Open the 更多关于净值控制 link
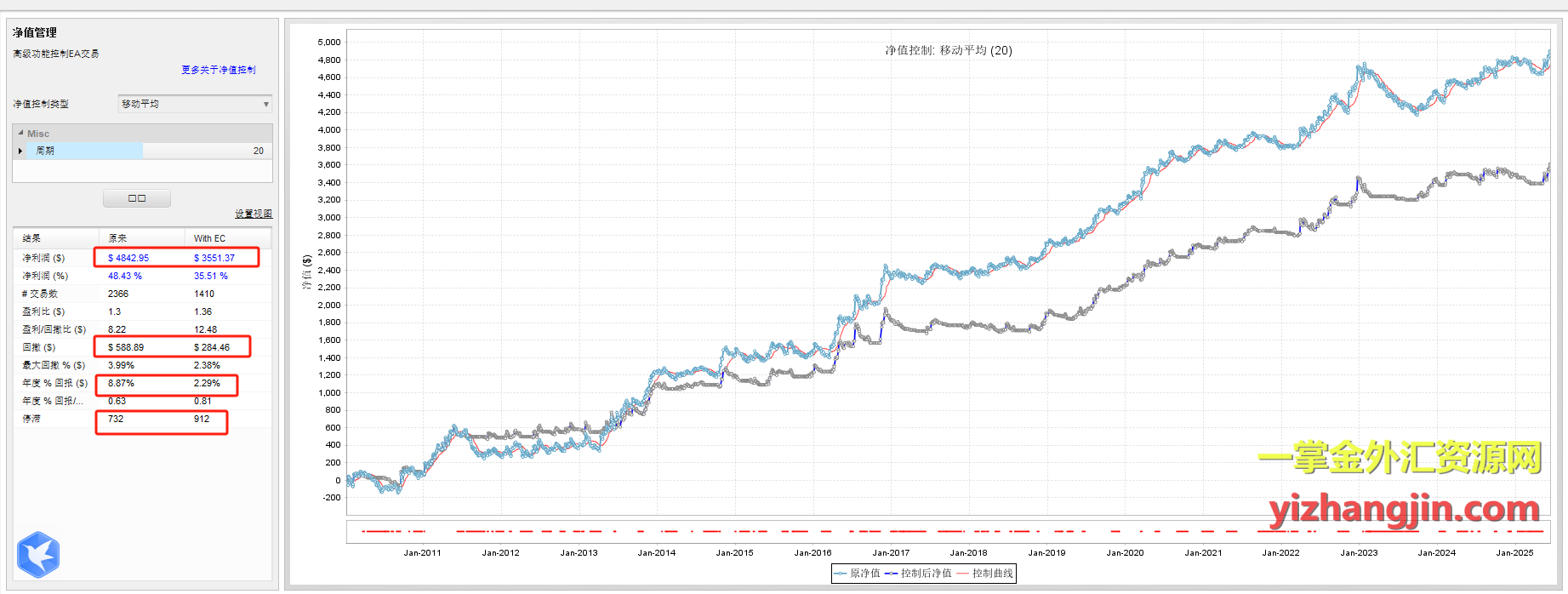Screen dimensions: 1568x594 [x=218, y=70]
